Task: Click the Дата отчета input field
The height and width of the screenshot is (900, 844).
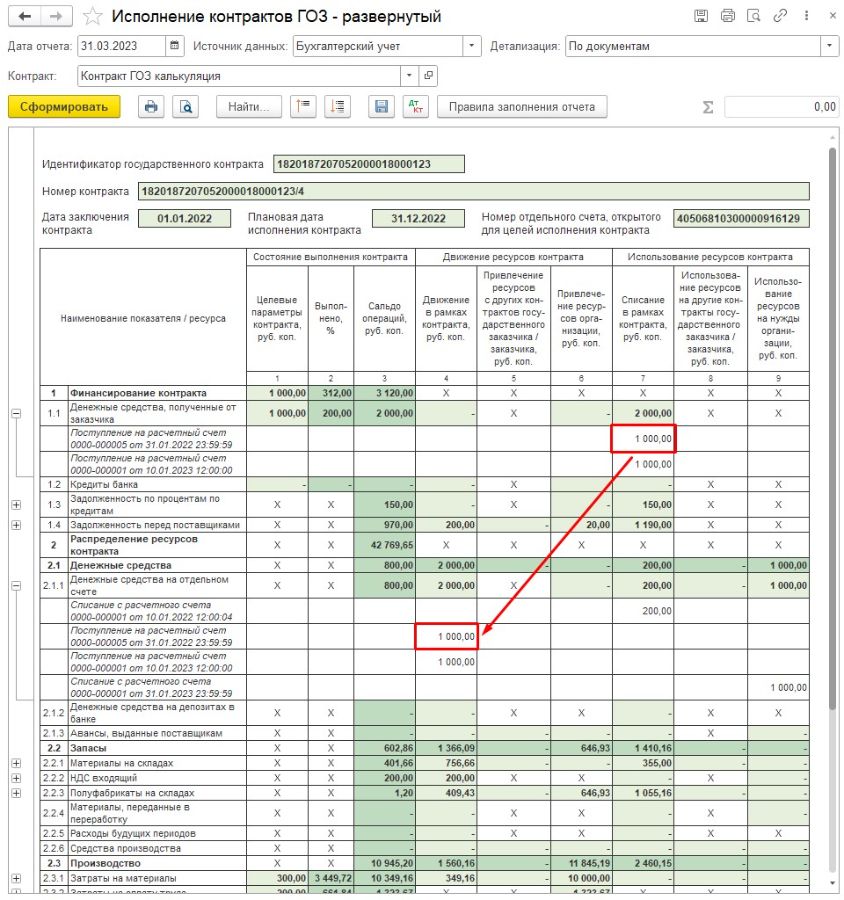Action: tap(122, 46)
